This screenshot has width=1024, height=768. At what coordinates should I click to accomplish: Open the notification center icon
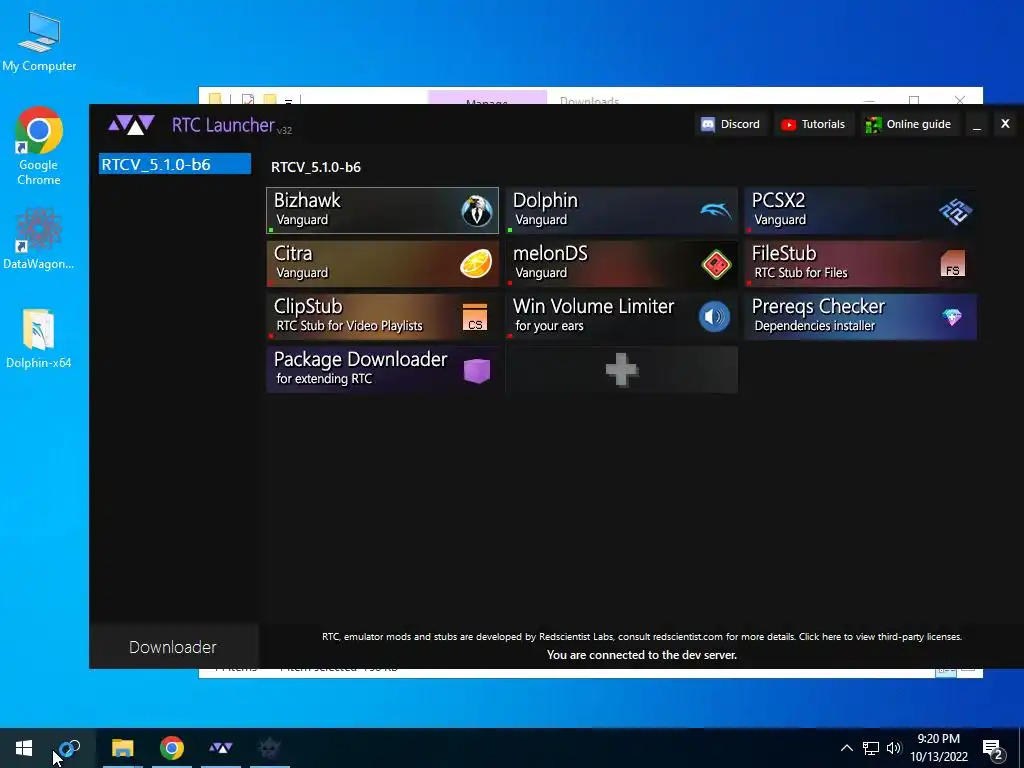click(993, 748)
